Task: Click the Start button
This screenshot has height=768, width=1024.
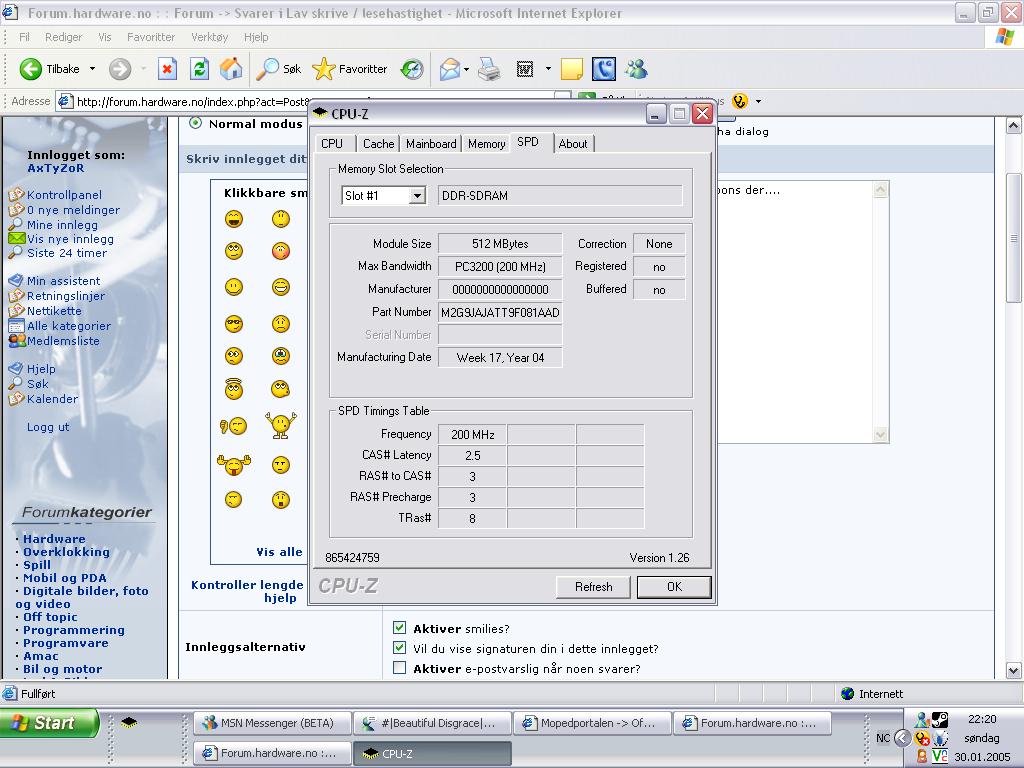Action: pyautogui.click(x=49, y=723)
